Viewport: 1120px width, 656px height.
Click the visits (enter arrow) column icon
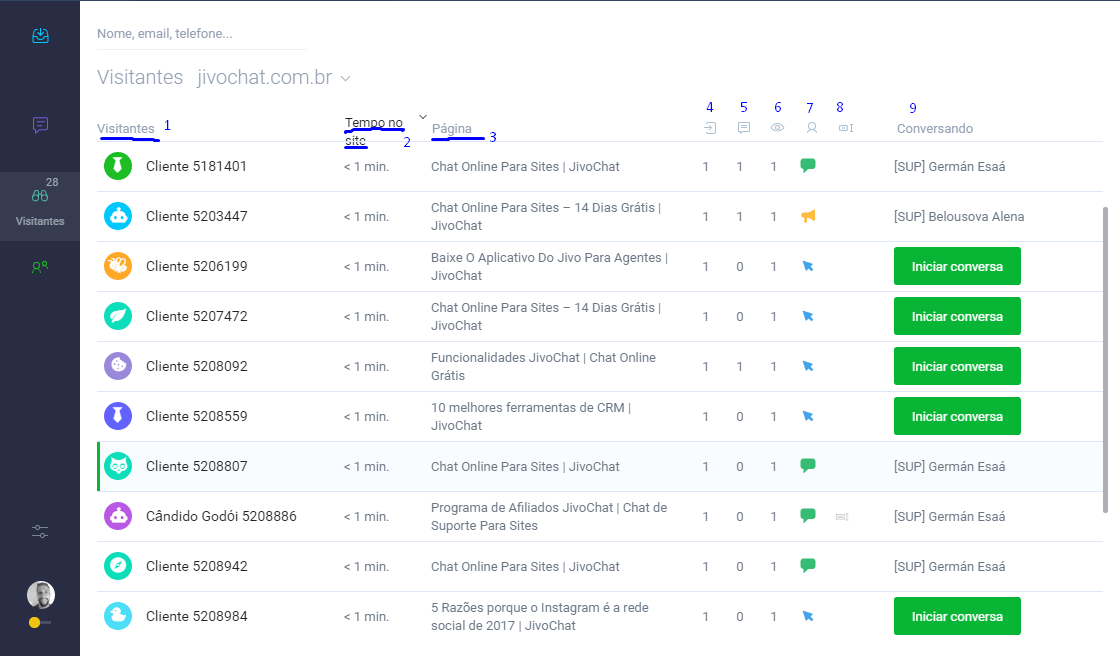coord(709,128)
